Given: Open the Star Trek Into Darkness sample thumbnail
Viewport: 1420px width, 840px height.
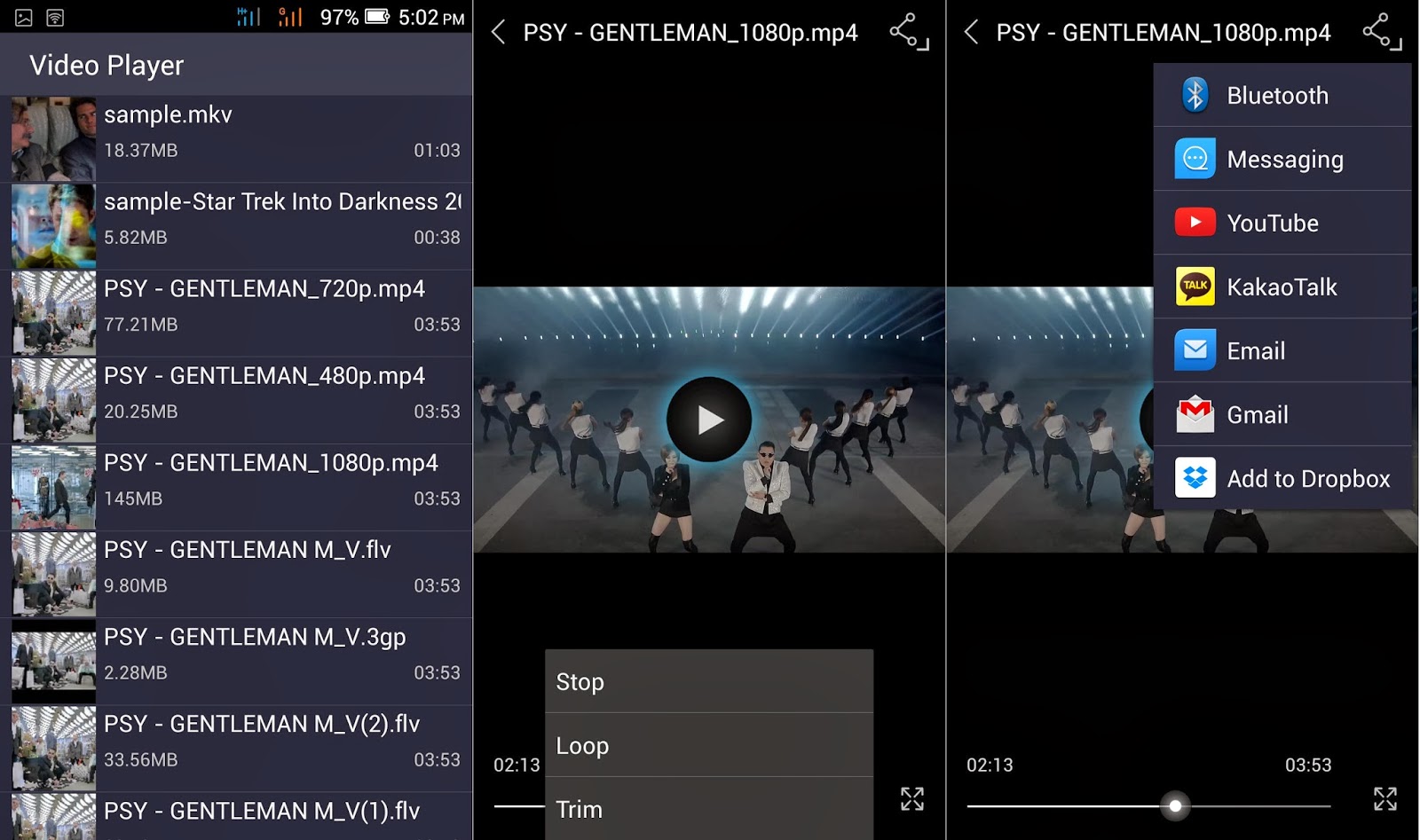Looking at the screenshot, I should 53,226.
